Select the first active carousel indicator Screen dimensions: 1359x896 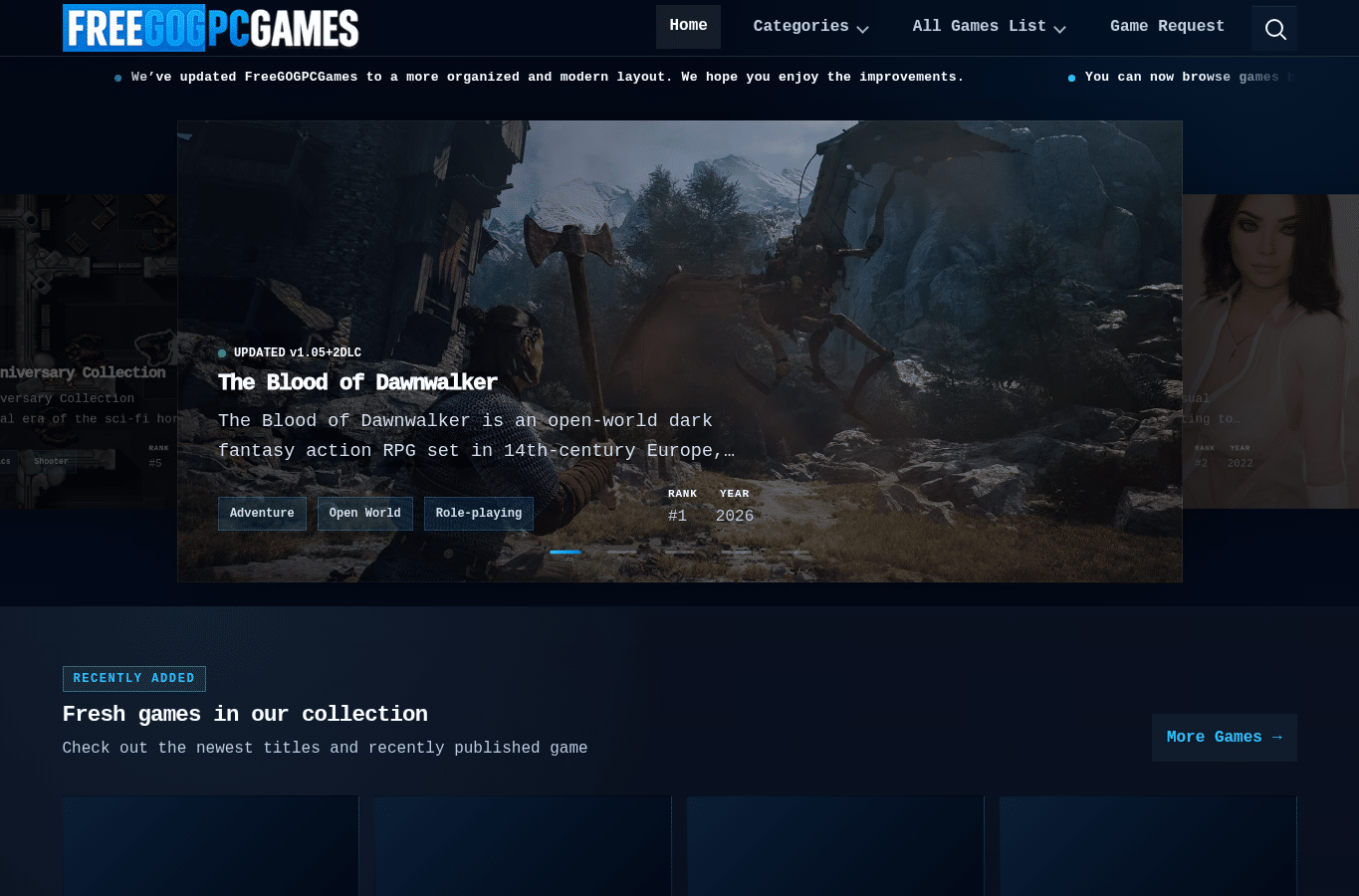click(x=565, y=552)
